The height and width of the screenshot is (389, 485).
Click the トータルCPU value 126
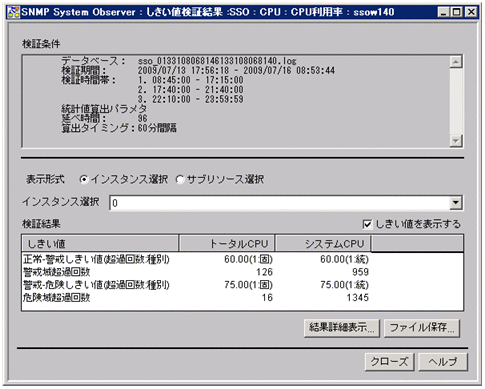264,272
